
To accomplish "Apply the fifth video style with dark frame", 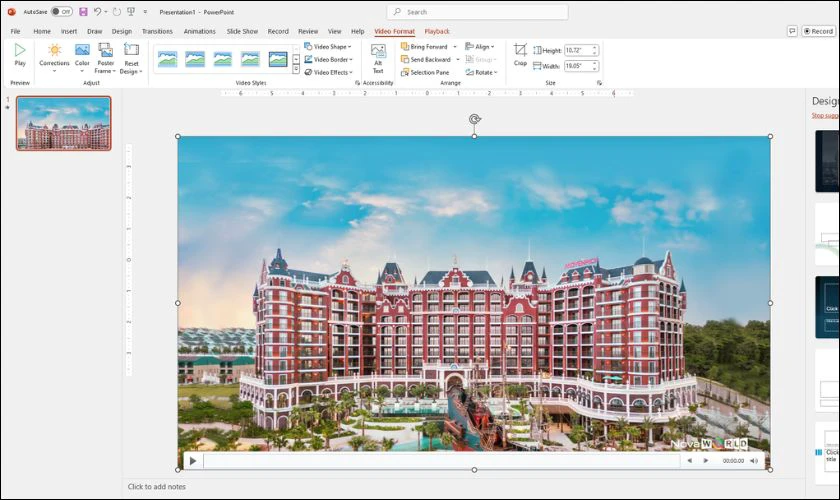I will pyautogui.click(x=278, y=59).
